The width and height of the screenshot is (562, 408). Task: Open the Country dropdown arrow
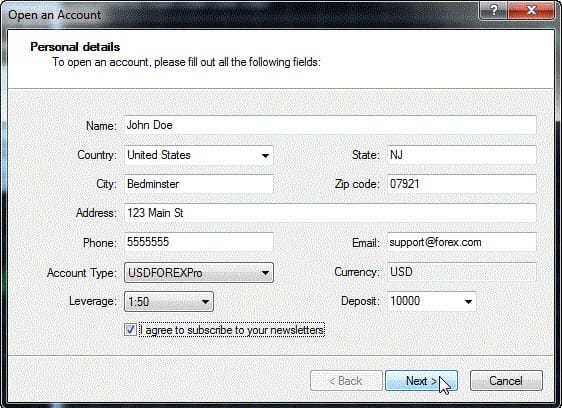(x=265, y=155)
